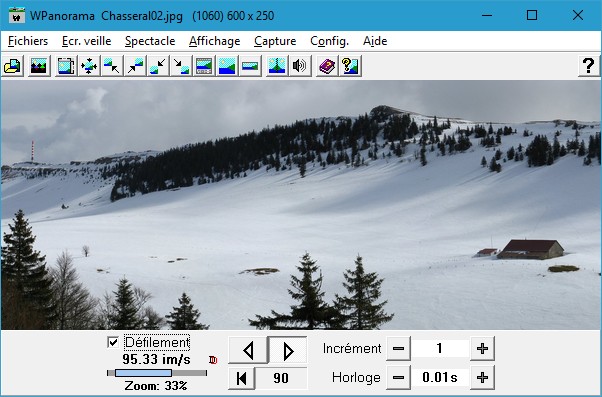Open the Capture menu
This screenshot has height=397, width=602.
275,41
